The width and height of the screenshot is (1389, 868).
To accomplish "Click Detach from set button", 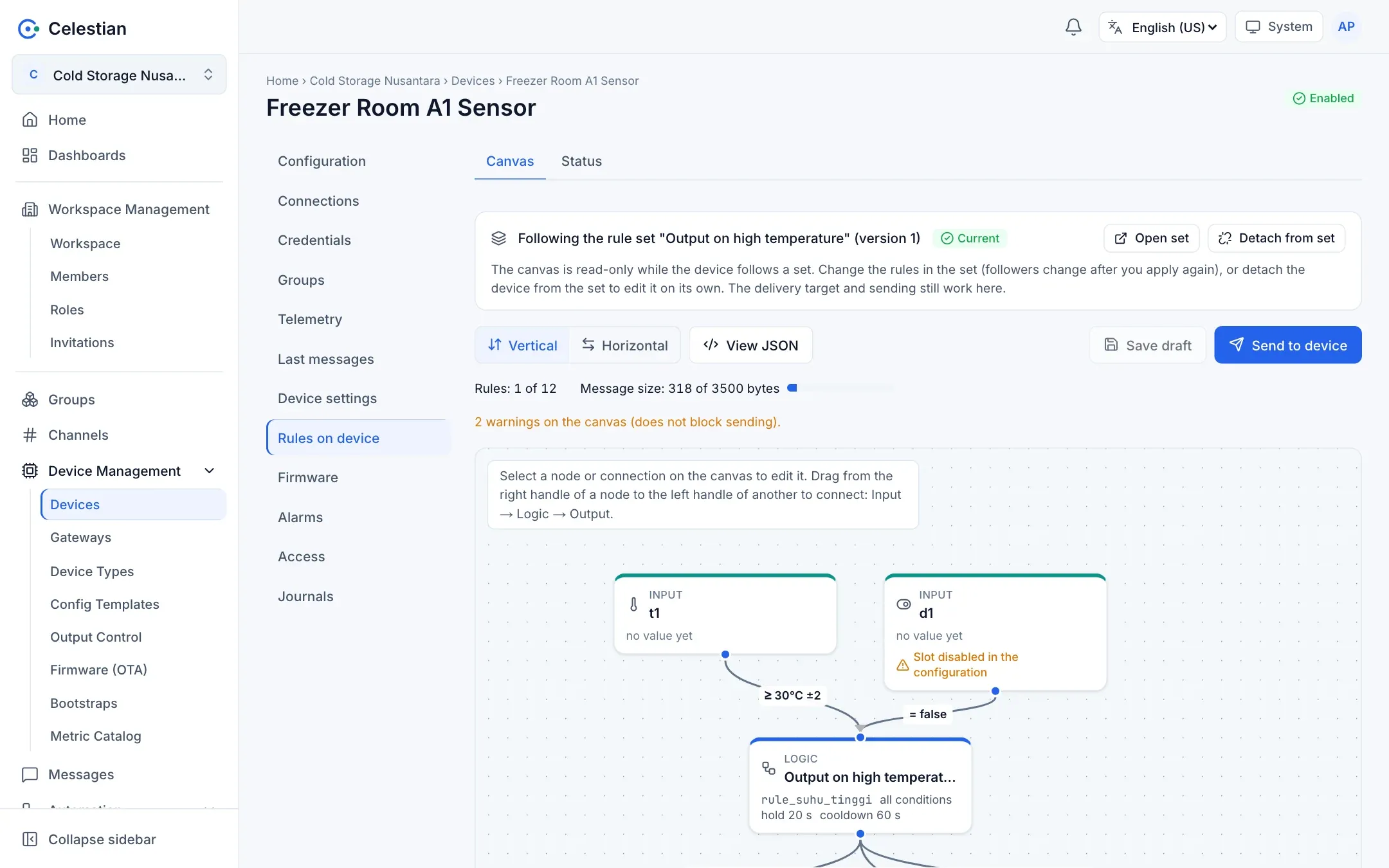I will pos(1276,239).
